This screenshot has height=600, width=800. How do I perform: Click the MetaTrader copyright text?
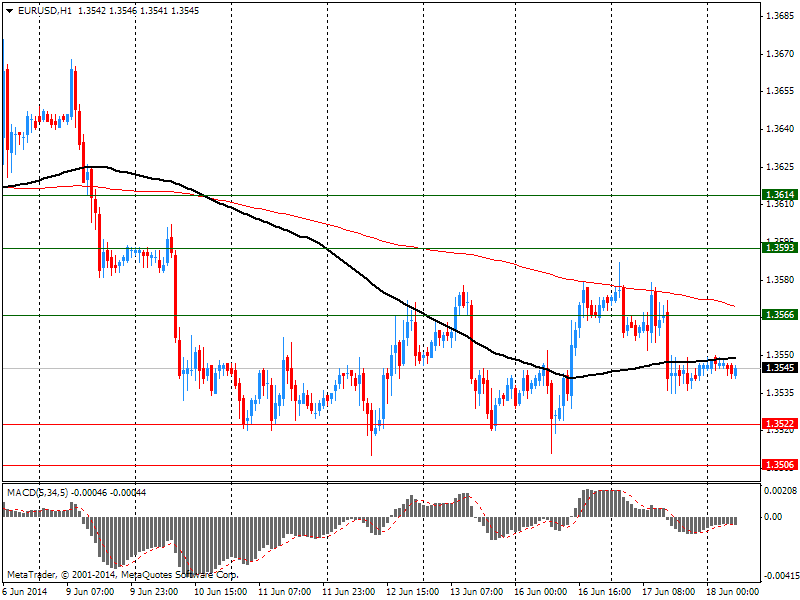click(122, 575)
